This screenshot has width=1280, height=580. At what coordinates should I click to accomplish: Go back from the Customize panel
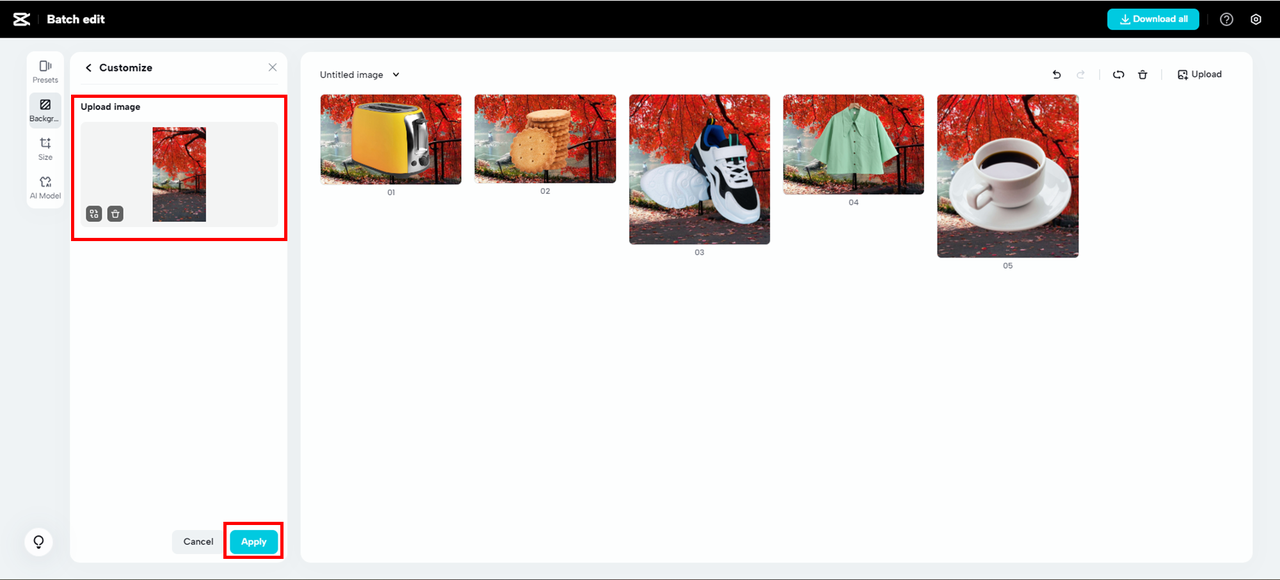[x=88, y=68]
